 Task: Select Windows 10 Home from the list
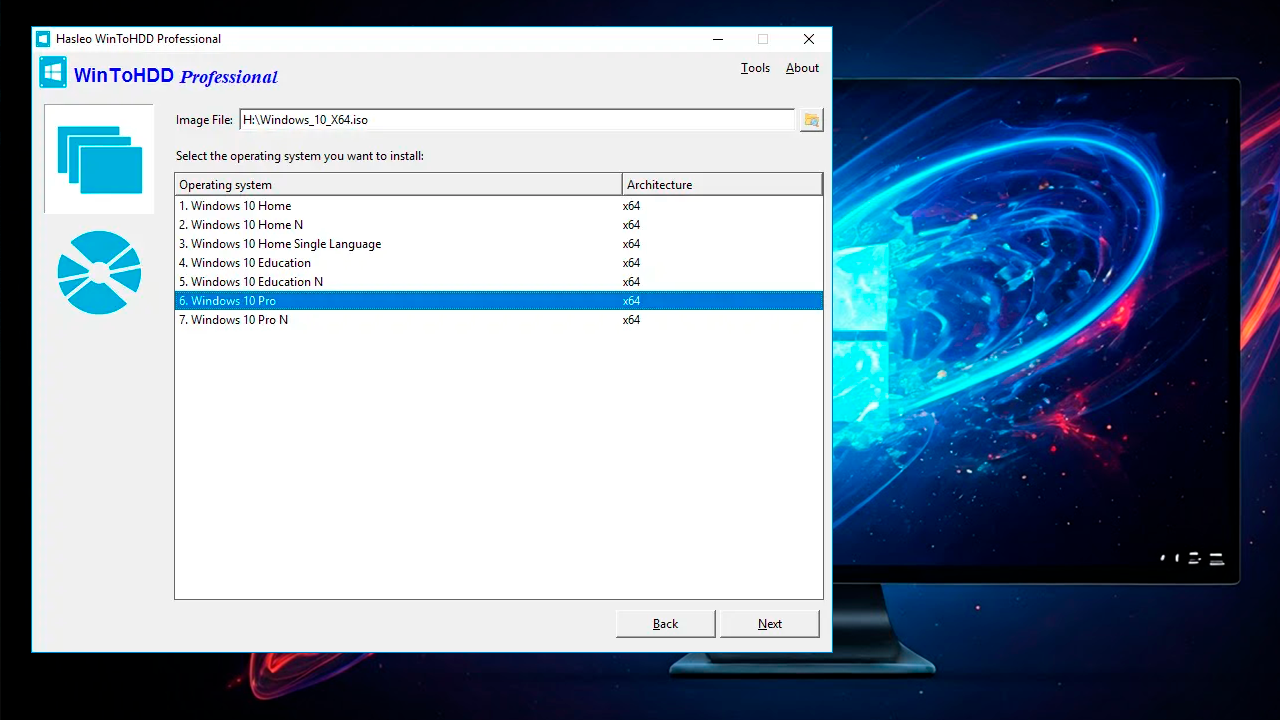tap(235, 206)
